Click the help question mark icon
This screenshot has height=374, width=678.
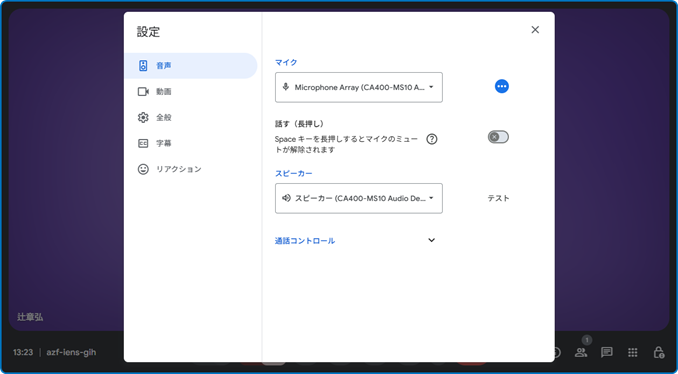click(432, 139)
